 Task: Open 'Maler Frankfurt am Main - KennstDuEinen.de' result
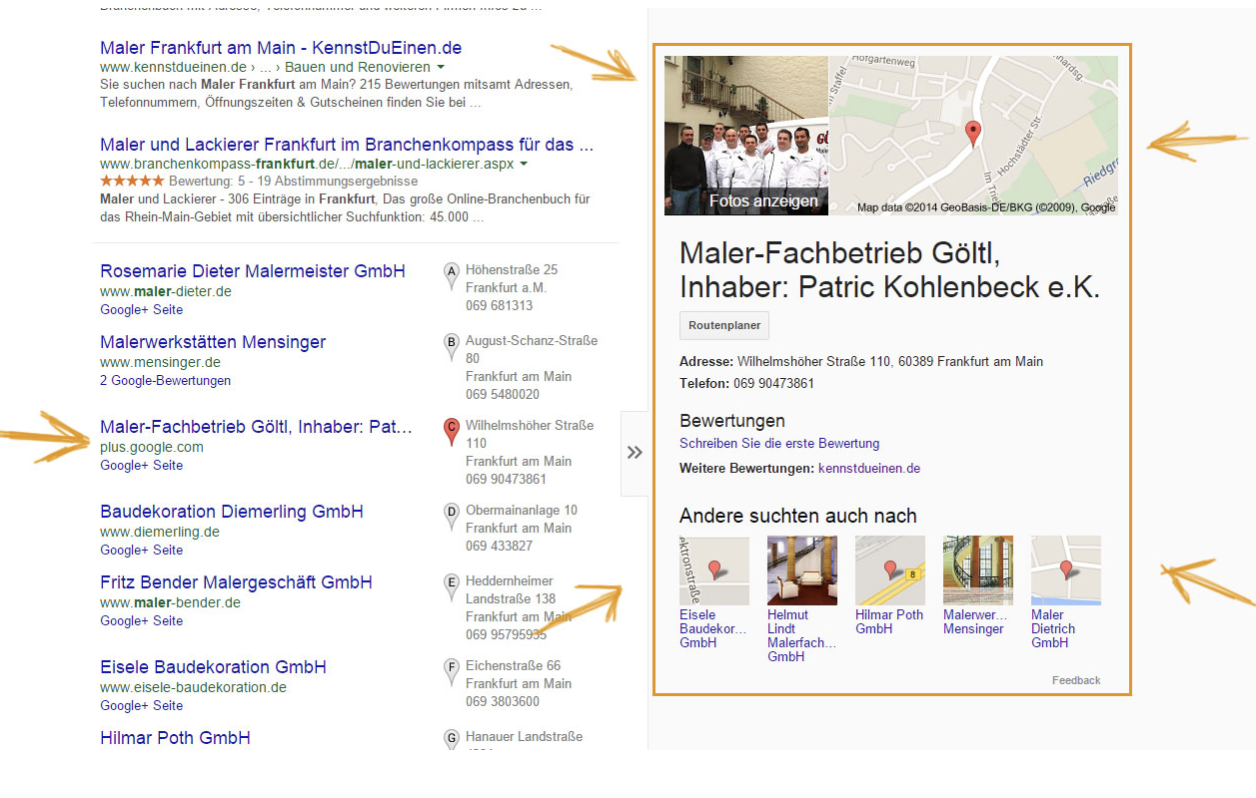tap(281, 48)
